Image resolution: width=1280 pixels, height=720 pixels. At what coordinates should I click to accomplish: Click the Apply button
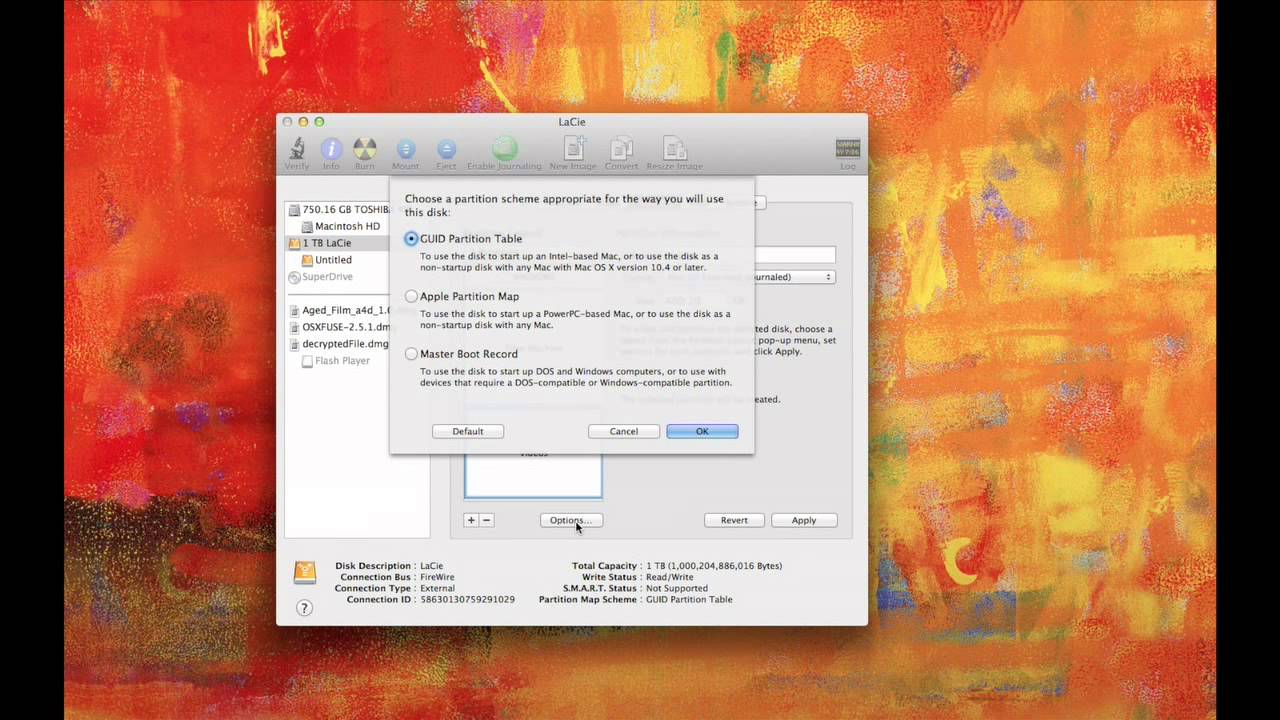point(804,520)
